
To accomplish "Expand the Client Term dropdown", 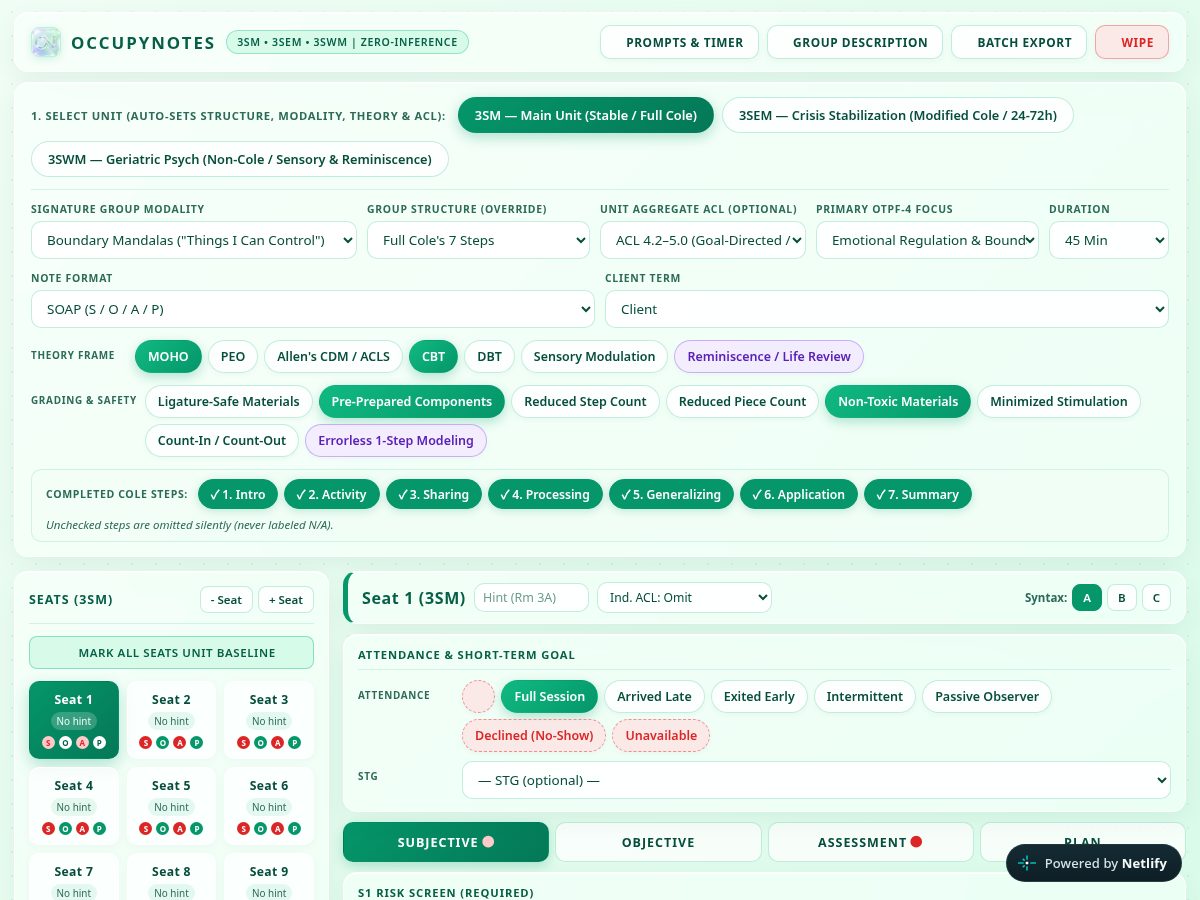I will coord(887,309).
